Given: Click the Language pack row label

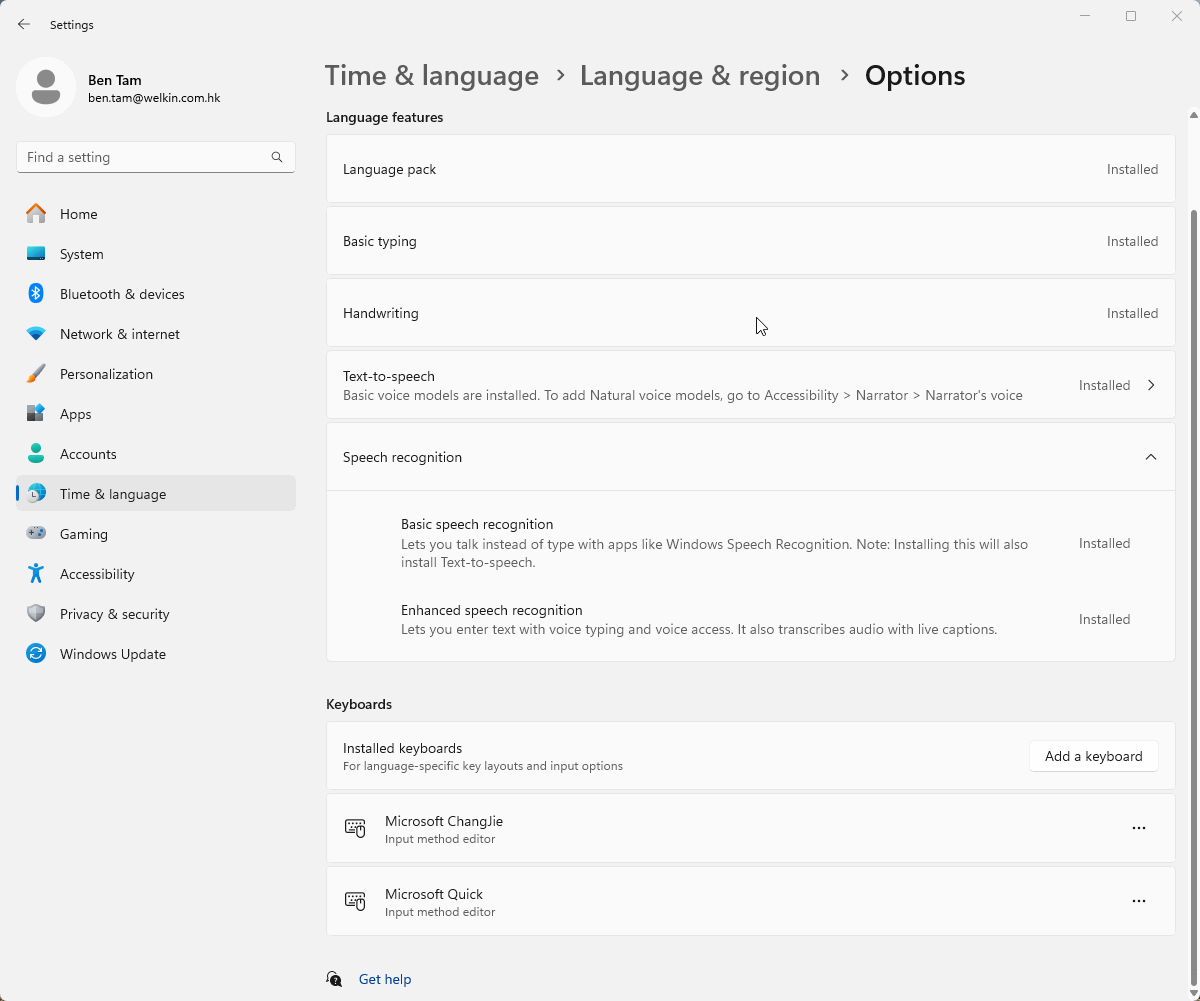Looking at the screenshot, I should pos(389,169).
